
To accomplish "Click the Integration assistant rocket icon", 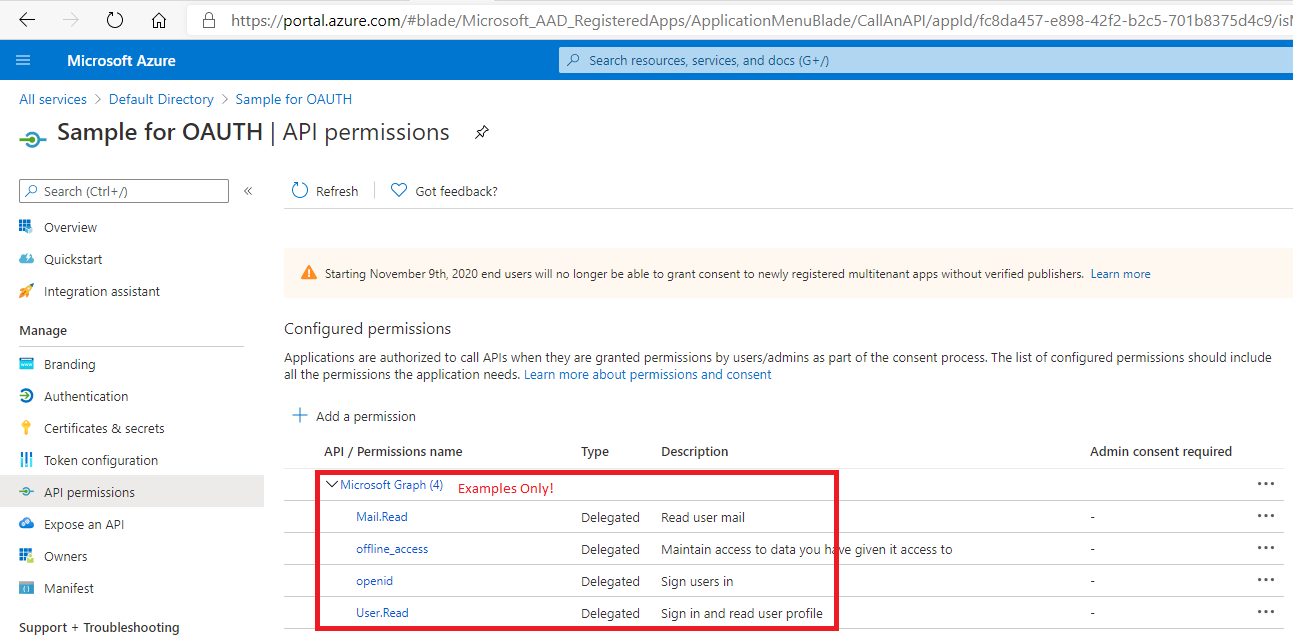I will tap(26, 291).
